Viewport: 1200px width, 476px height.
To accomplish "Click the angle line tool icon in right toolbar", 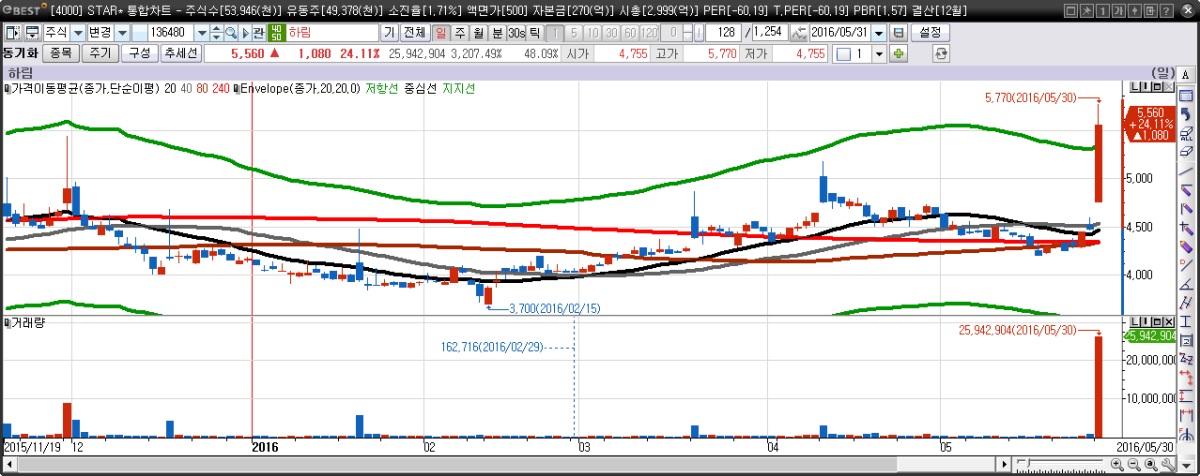I will 1185,282.
